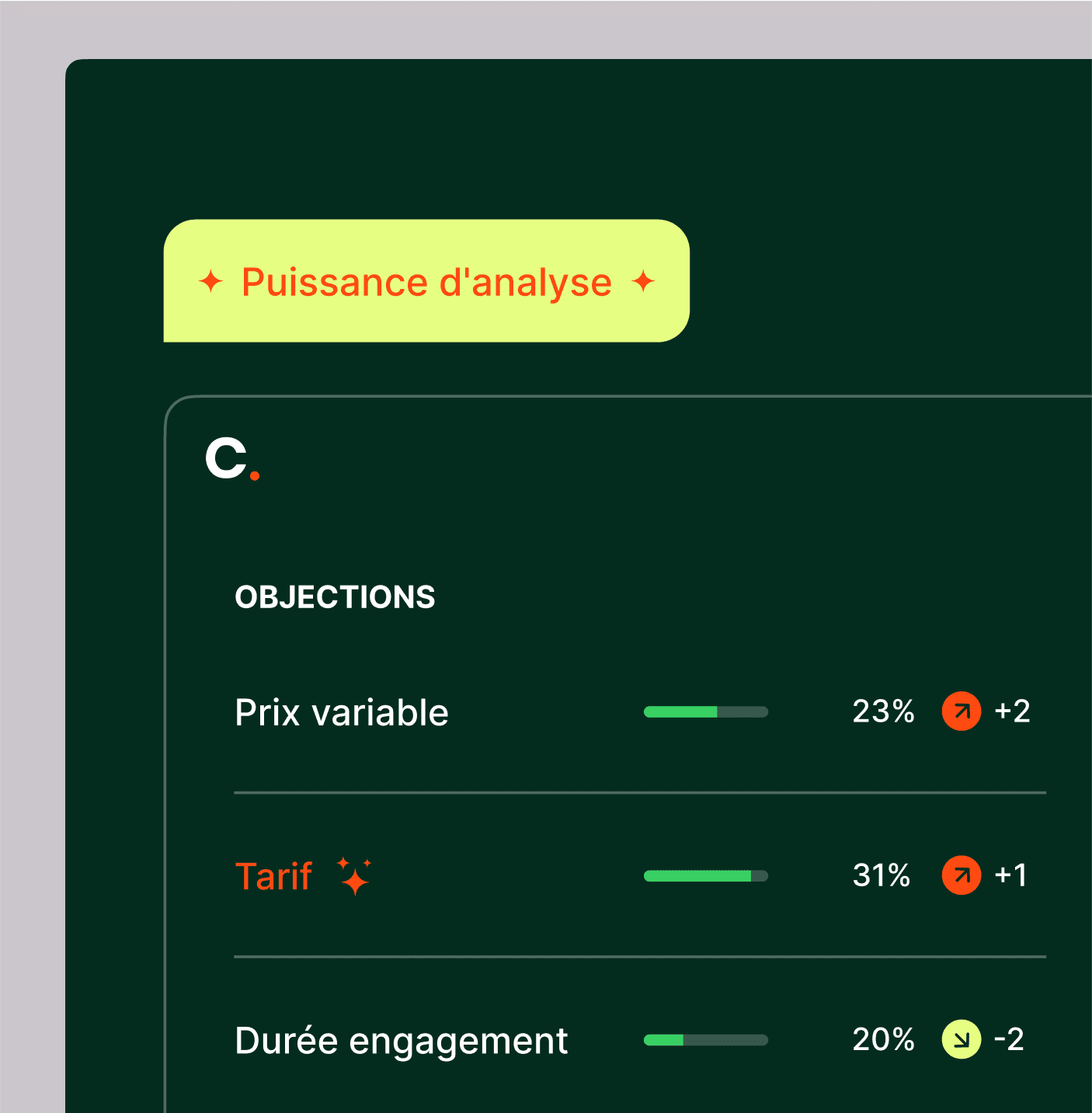This screenshot has width=1092, height=1113.
Task: Click the -2 trend change value
Action: pos(1009,1039)
